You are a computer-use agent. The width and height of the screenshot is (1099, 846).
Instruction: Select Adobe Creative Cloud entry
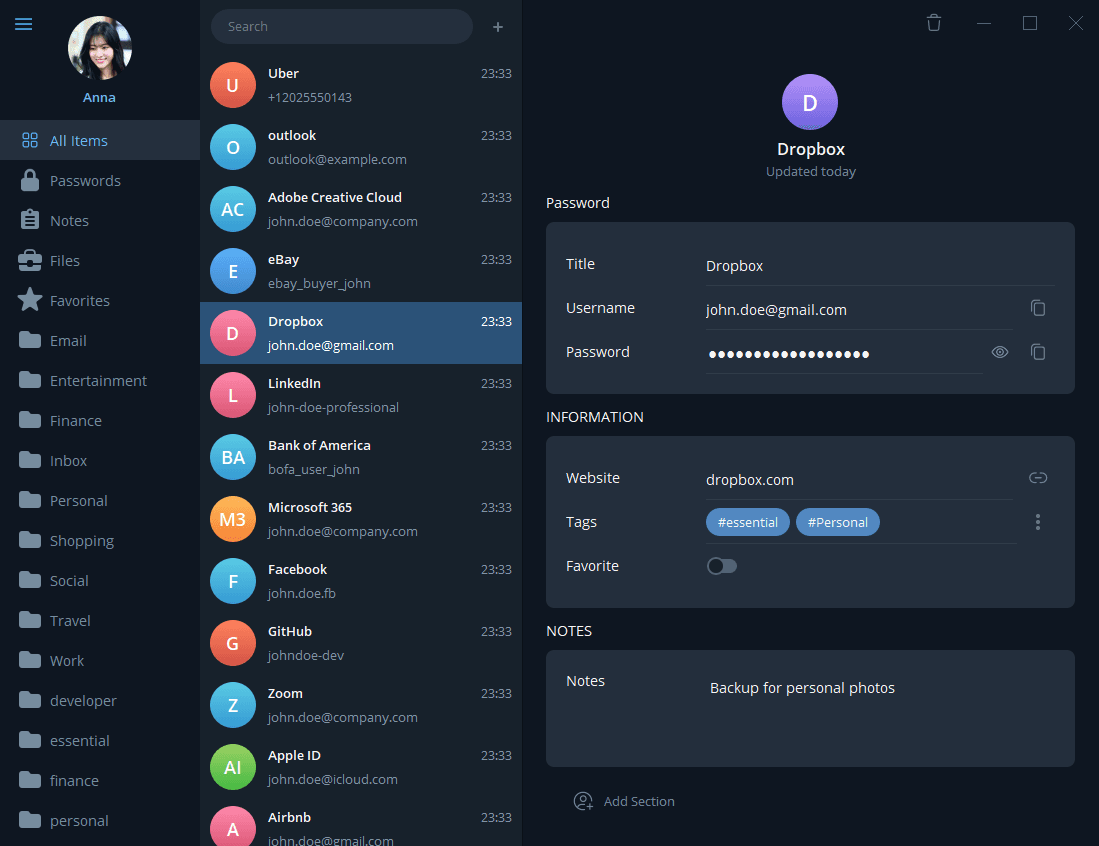[361, 209]
